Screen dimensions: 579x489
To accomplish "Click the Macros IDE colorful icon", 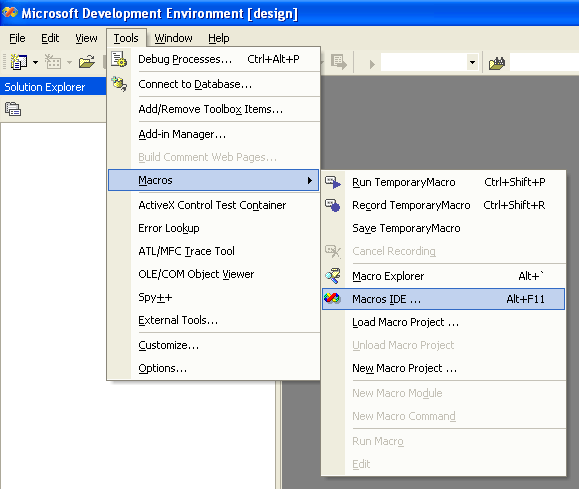I will pyautogui.click(x=332, y=298).
